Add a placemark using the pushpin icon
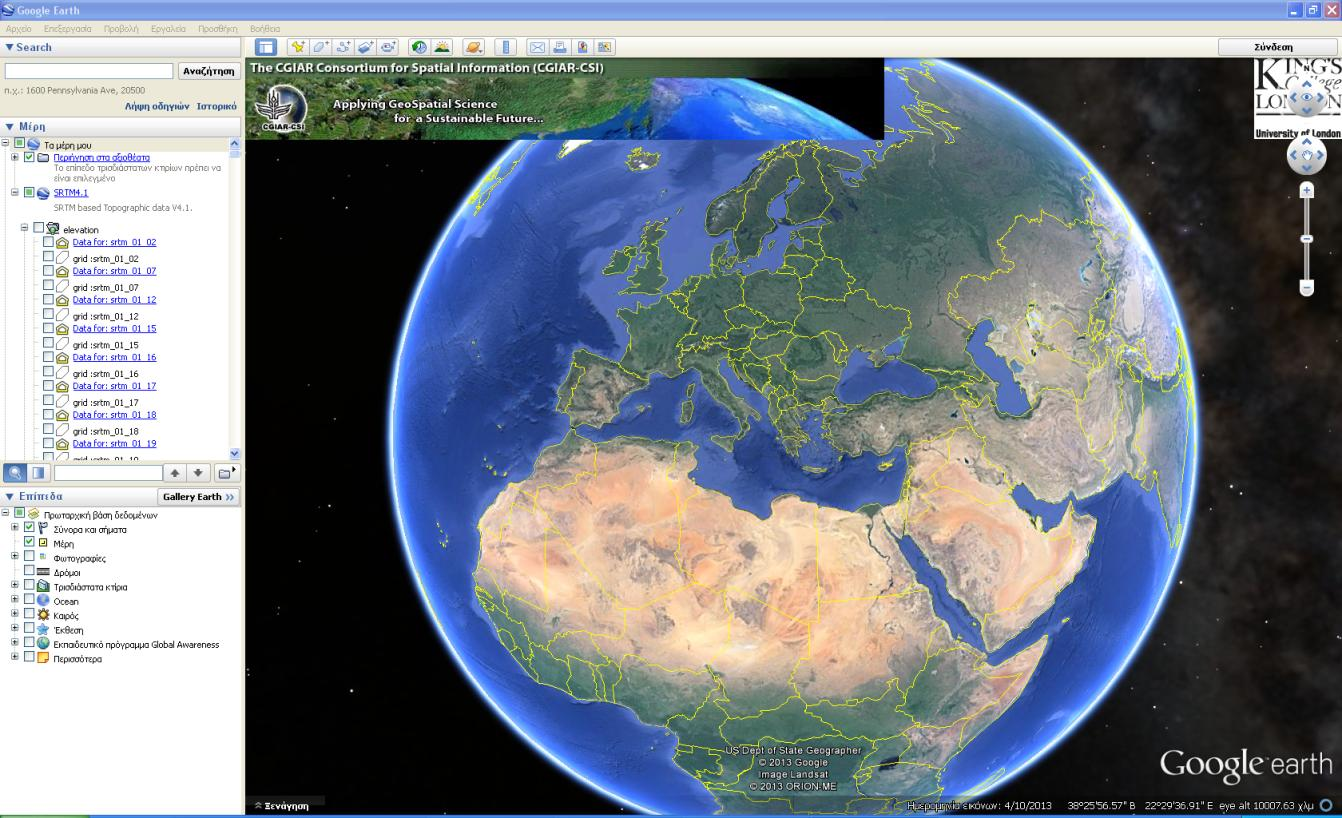The width and height of the screenshot is (1342, 818). click(x=298, y=47)
